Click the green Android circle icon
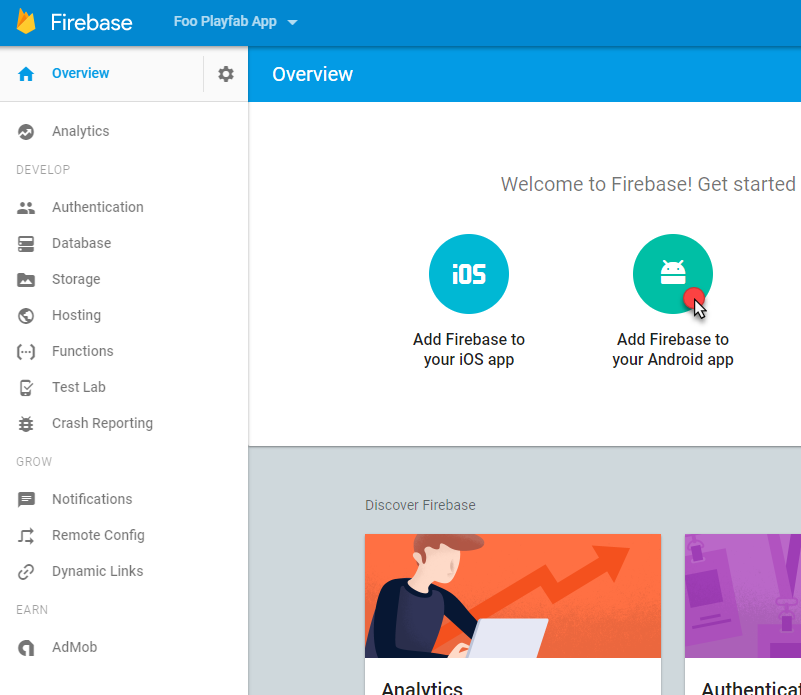Screen dimensions: 801x695 (673, 274)
